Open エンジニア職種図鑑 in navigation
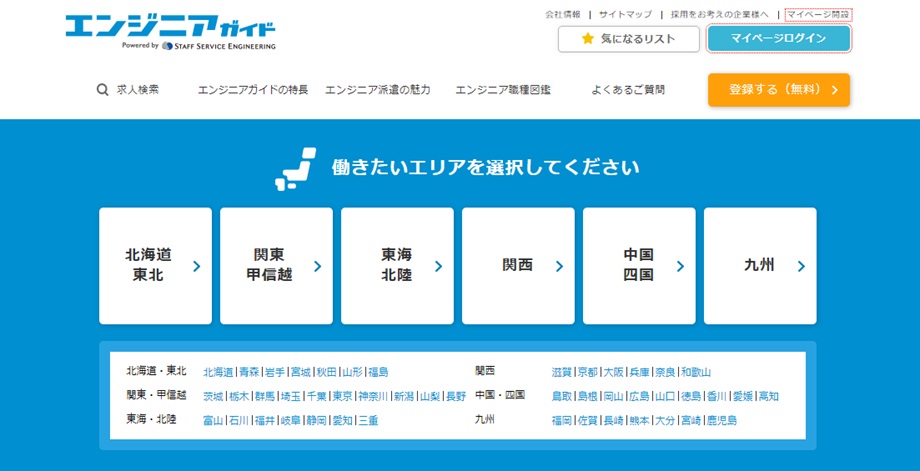Screen dimensions: 920x471 [502, 89]
